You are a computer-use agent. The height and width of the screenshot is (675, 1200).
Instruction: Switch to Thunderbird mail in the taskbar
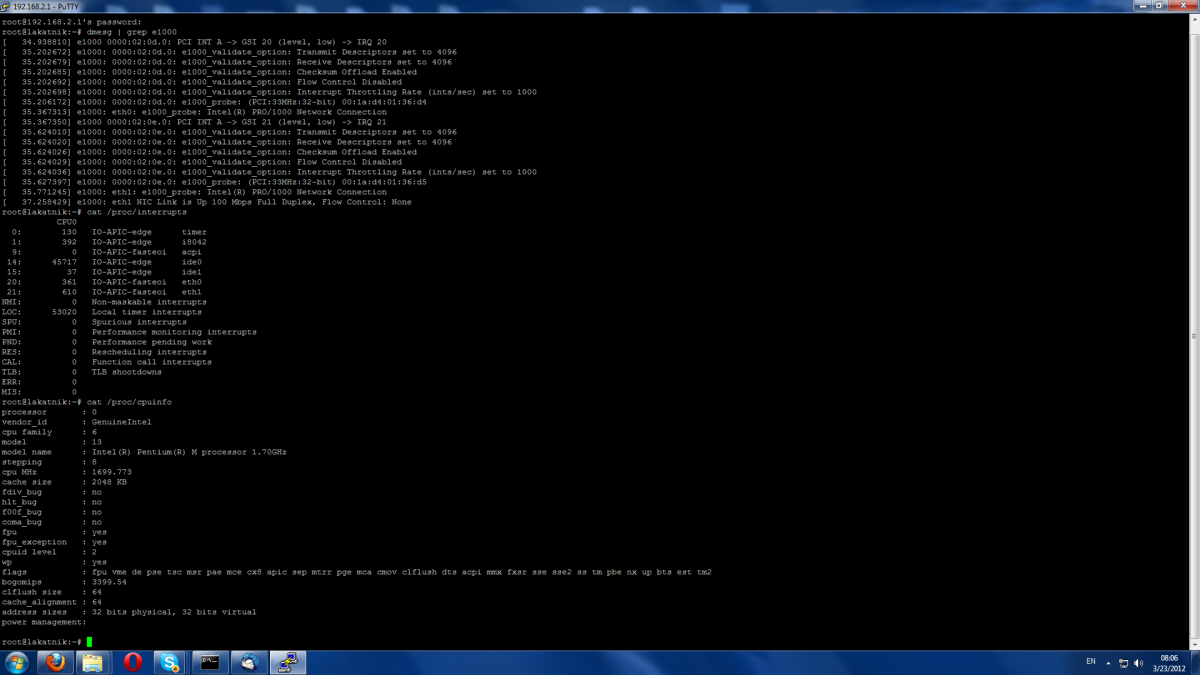[249, 662]
